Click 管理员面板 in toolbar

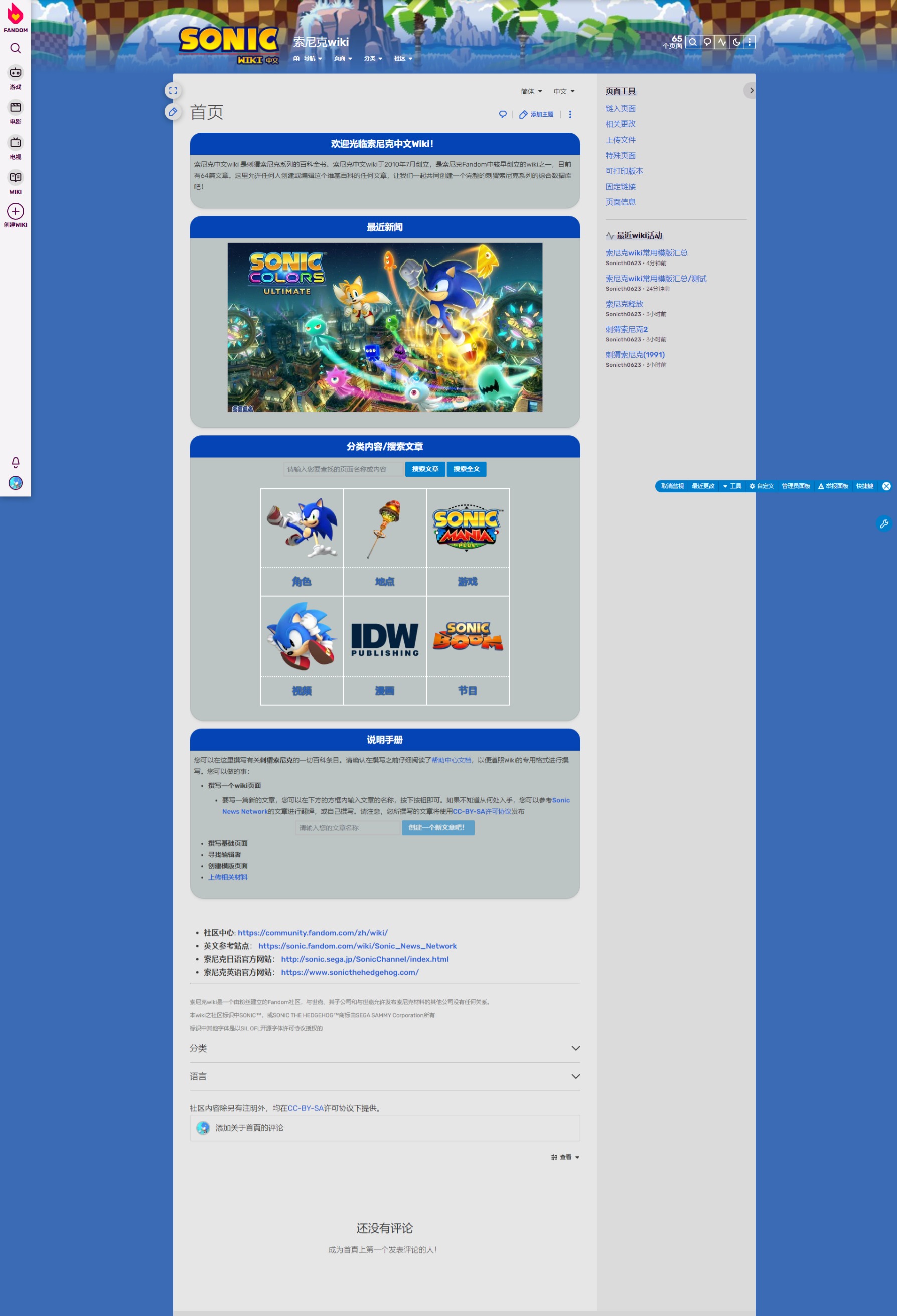(796, 486)
